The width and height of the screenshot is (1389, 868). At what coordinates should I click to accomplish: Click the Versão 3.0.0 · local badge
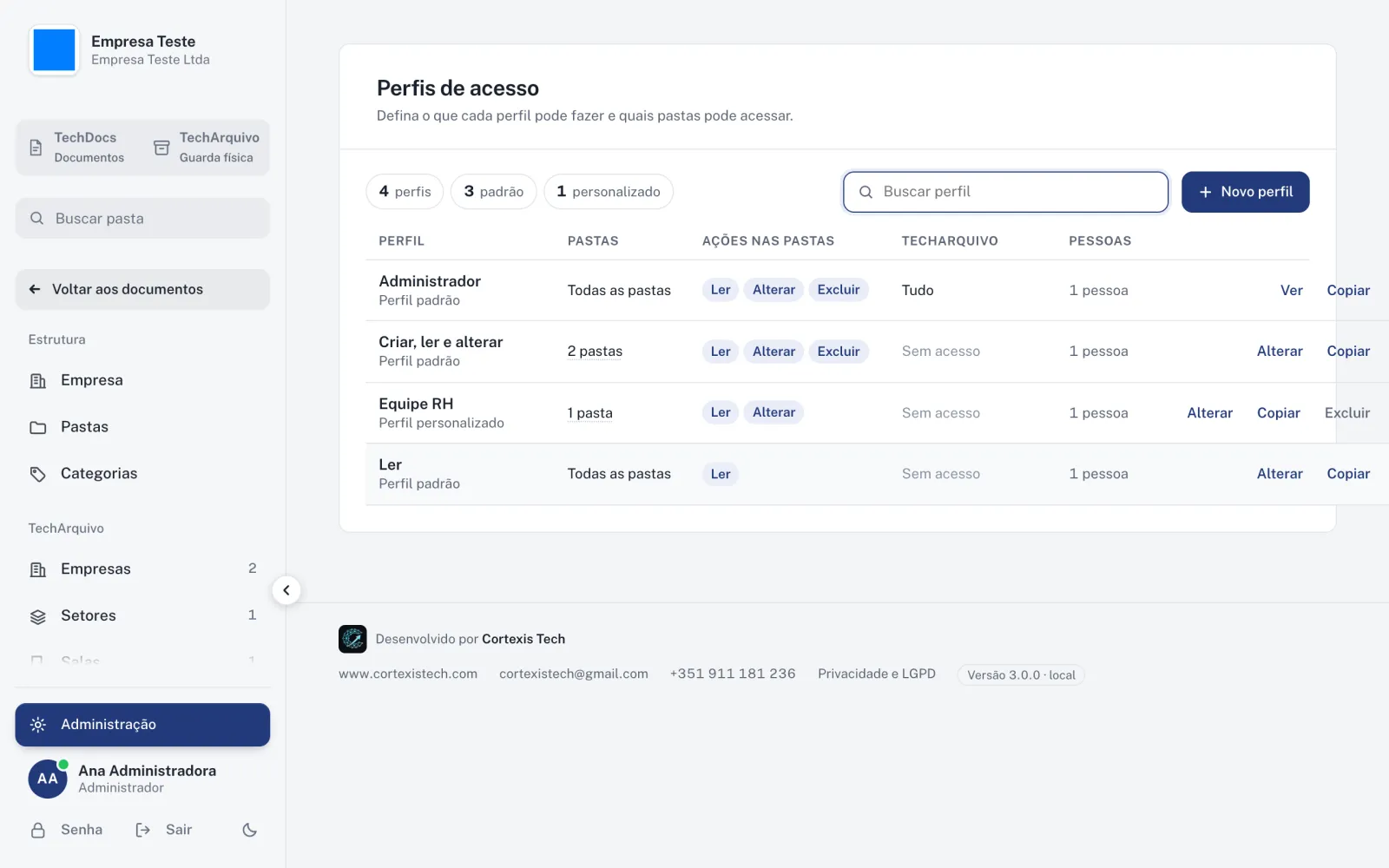[1021, 675]
